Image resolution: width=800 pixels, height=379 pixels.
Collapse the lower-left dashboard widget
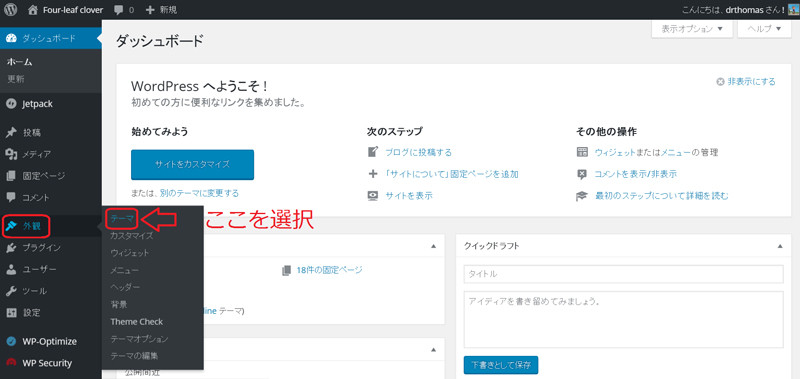tap(434, 350)
